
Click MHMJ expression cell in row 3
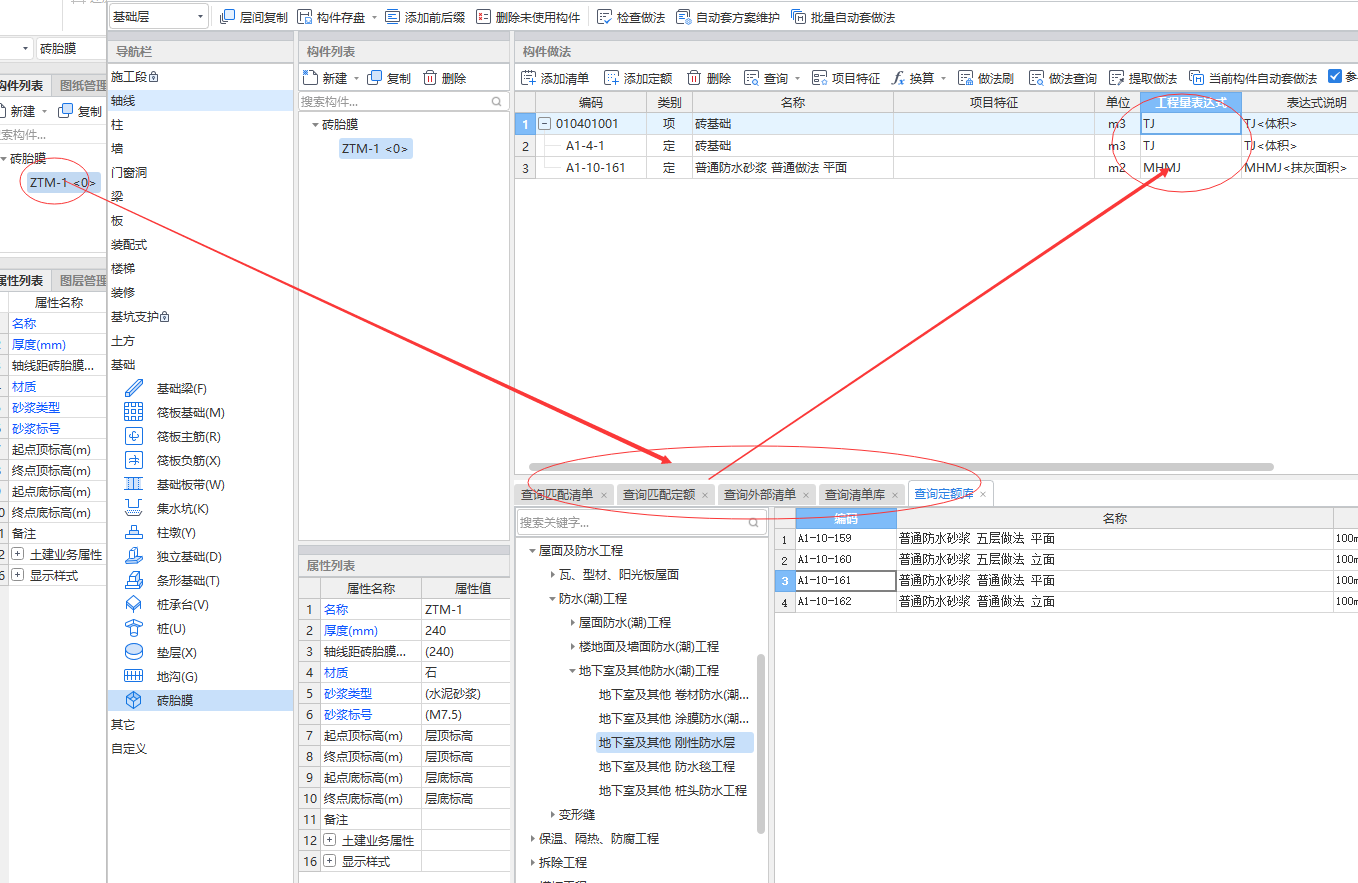[1190, 167]
